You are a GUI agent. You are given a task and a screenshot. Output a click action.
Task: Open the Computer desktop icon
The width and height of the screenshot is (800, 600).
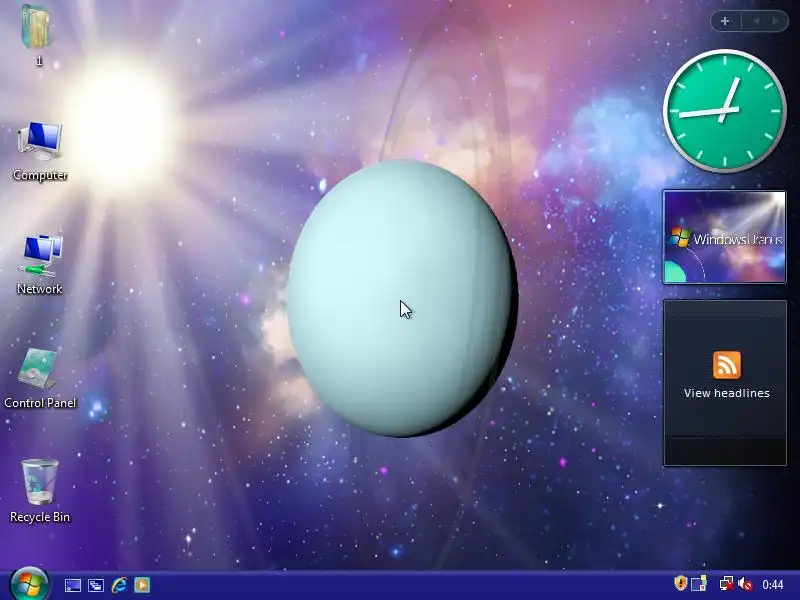[x=40, y=150]
